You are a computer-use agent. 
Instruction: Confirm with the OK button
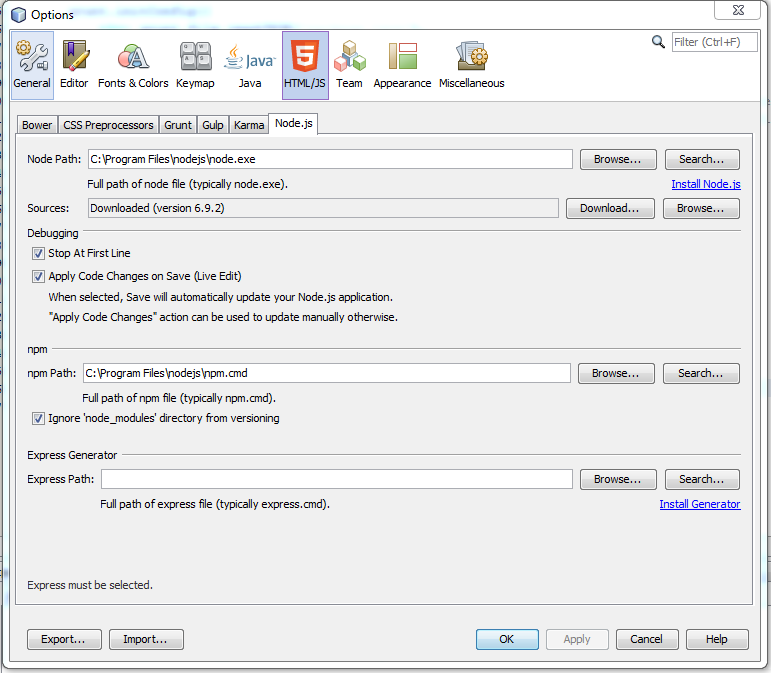click(x=507, y=640)
